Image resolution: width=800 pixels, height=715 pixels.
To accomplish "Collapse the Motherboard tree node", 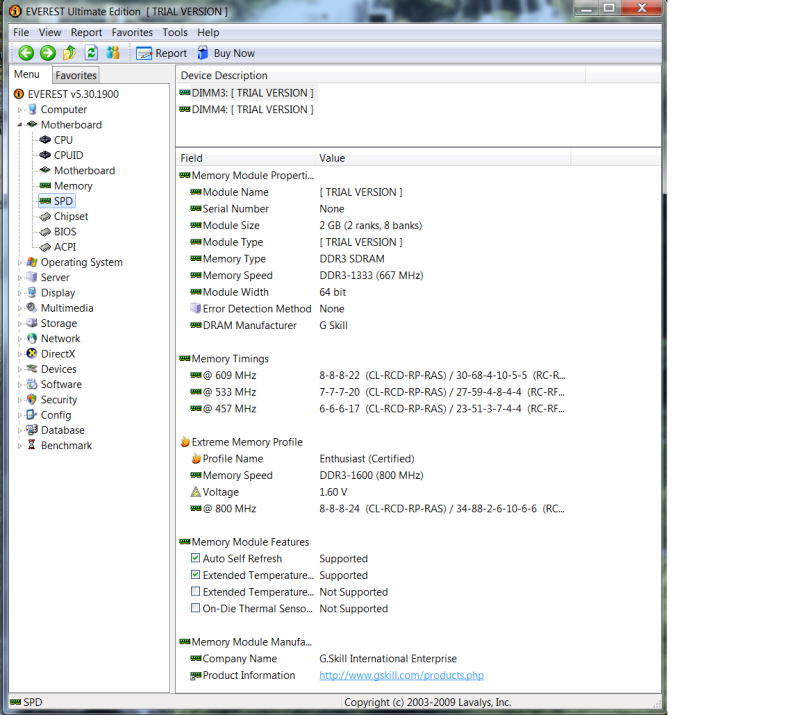I will [20, 125].
